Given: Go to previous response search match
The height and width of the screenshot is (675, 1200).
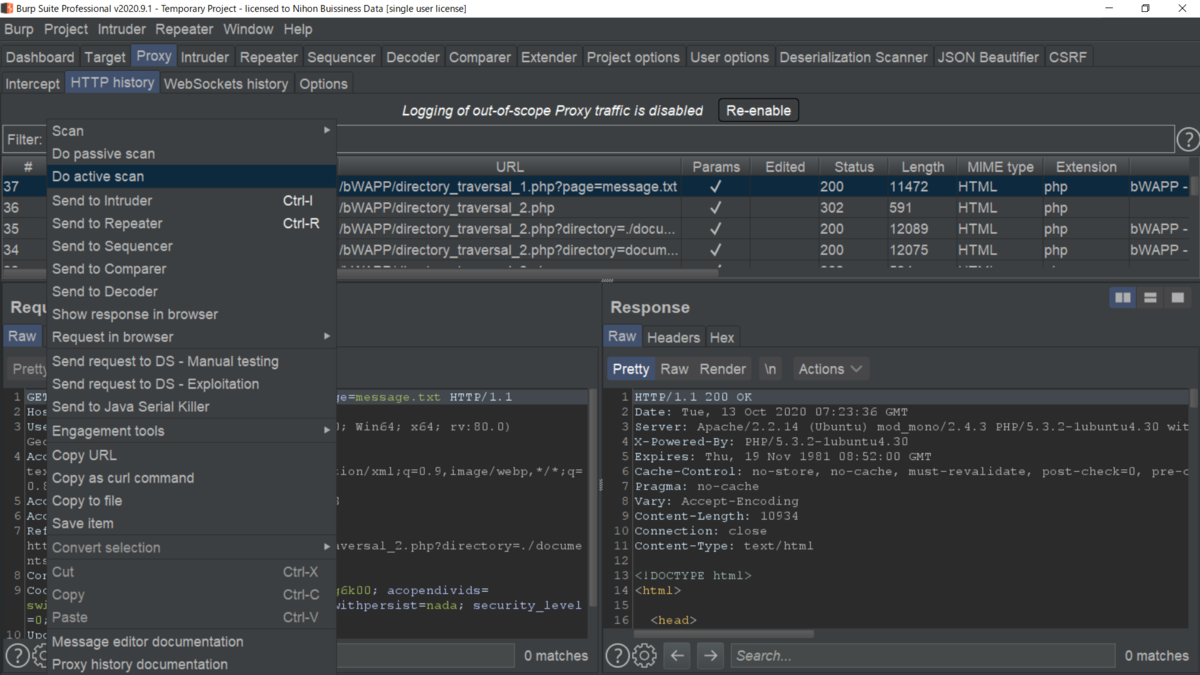Looking at the screenshot, I should pos(677,656).
